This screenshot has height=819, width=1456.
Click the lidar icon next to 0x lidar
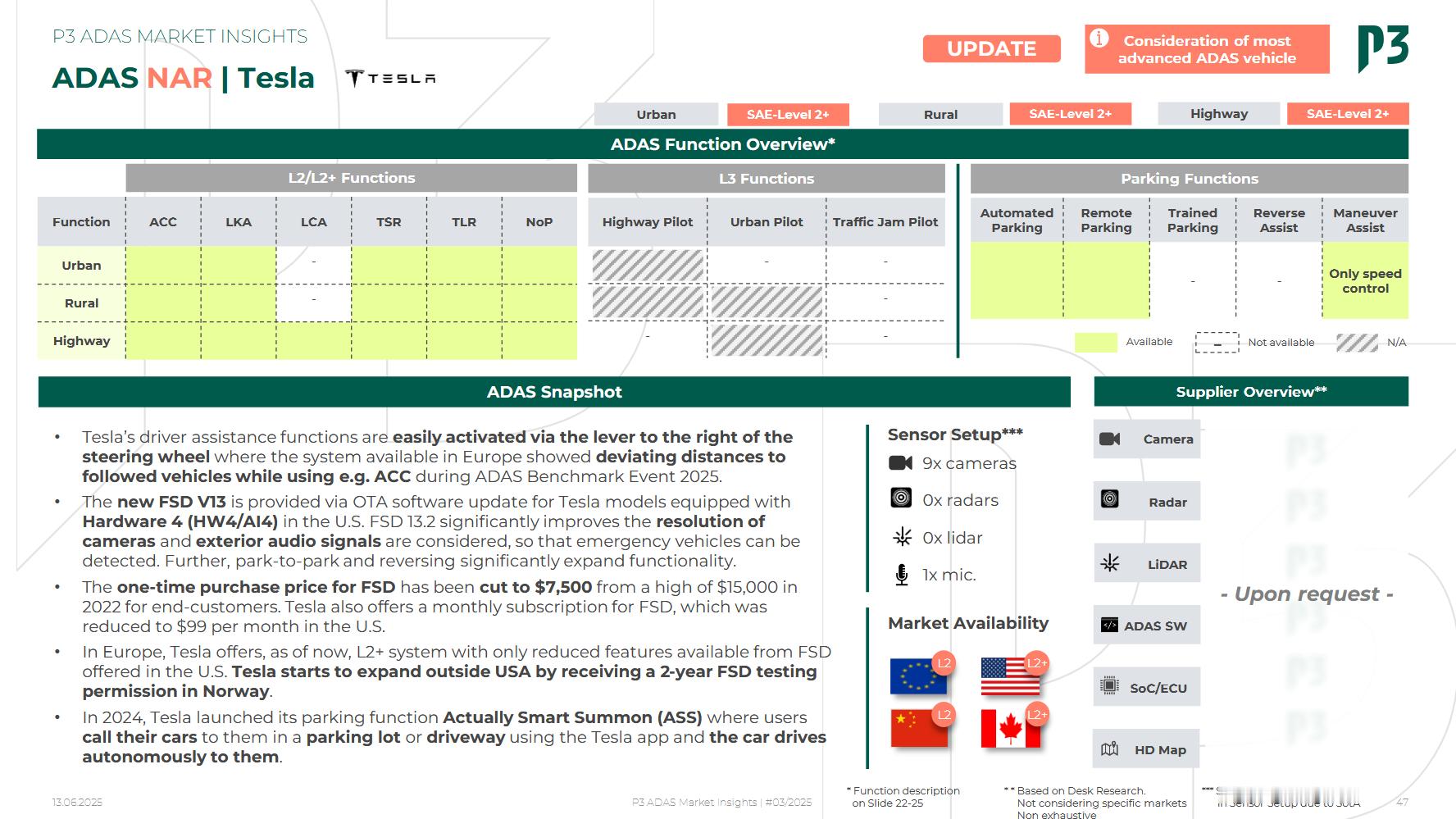pos(902,537)
